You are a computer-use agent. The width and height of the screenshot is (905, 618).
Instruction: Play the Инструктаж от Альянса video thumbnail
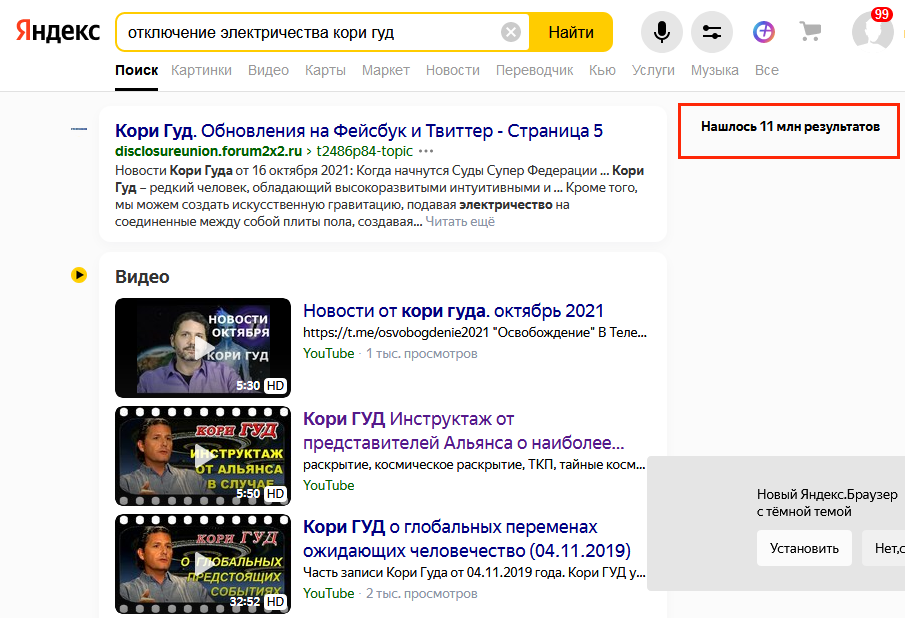[203, 456]
